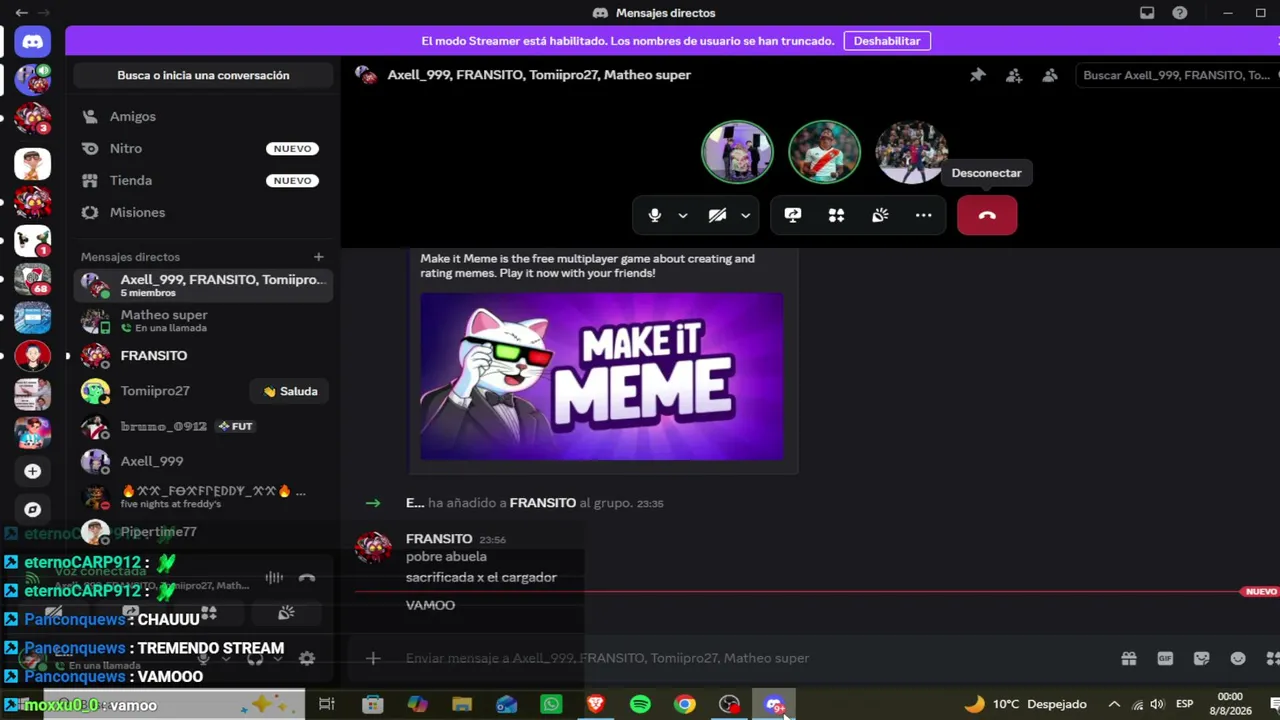
Task: Disconnect voice from sidebar voice panel
Action: tap(307, 578)
